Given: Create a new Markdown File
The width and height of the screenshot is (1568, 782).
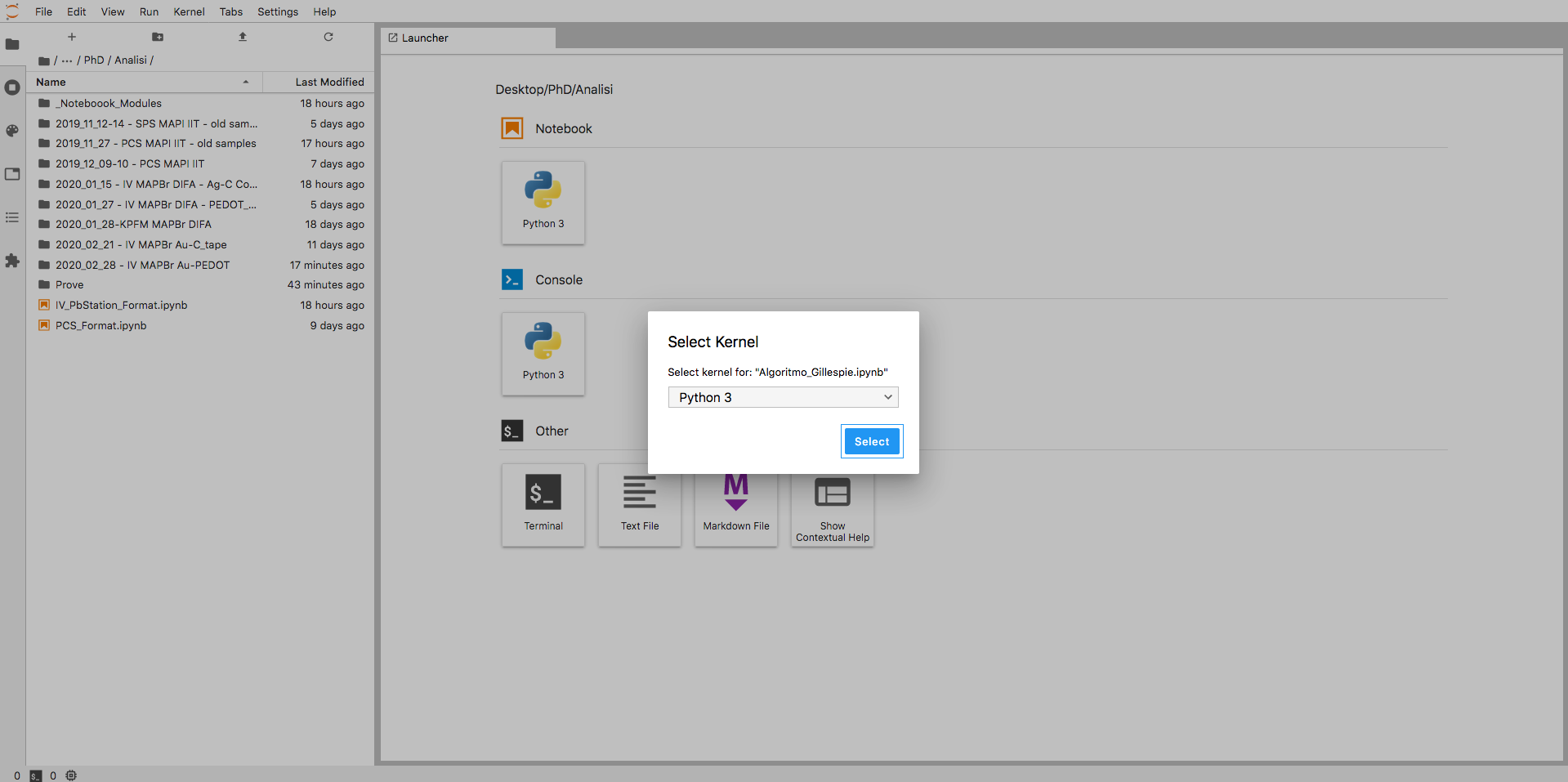Looking at the screenshot, I should click(x=735, y=504).
